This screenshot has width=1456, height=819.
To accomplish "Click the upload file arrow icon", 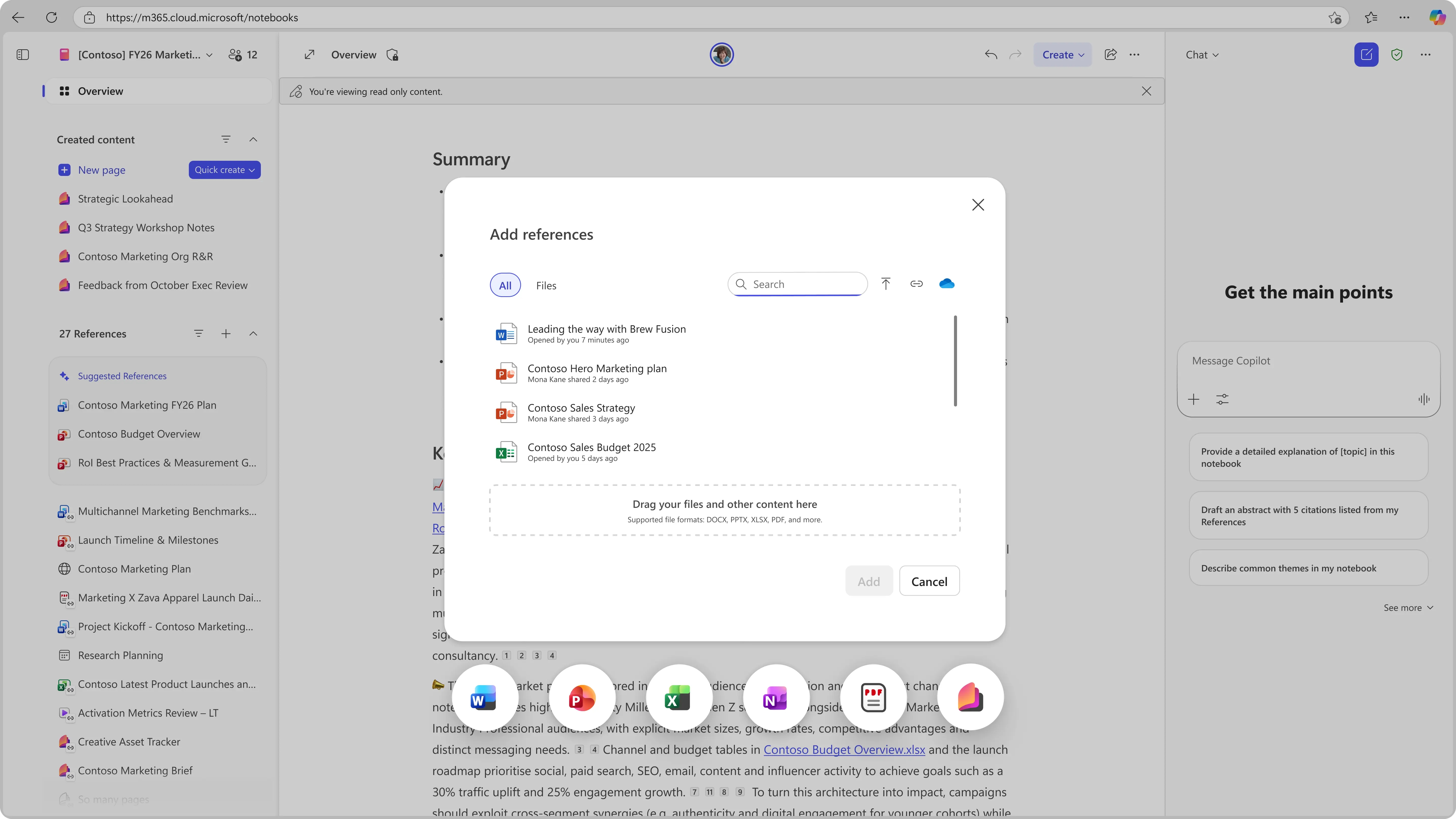I will (886, 284).
